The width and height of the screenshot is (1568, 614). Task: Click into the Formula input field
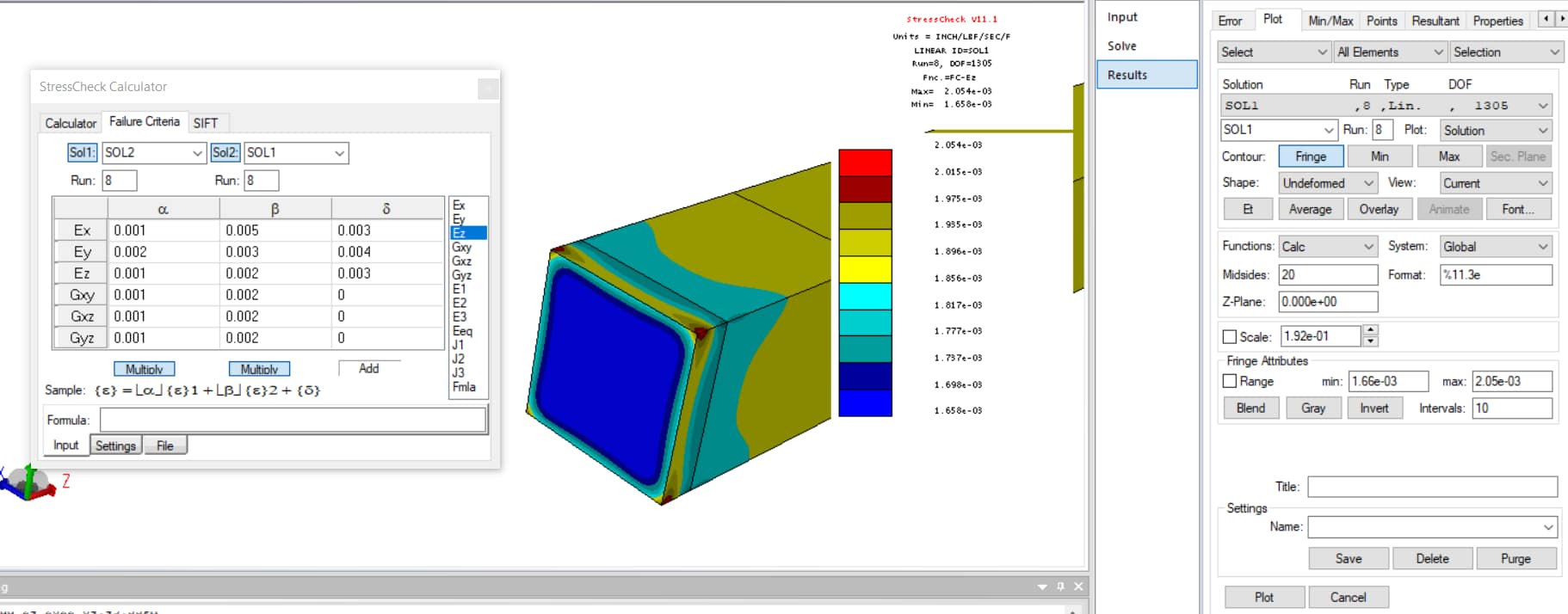[293, 420]
